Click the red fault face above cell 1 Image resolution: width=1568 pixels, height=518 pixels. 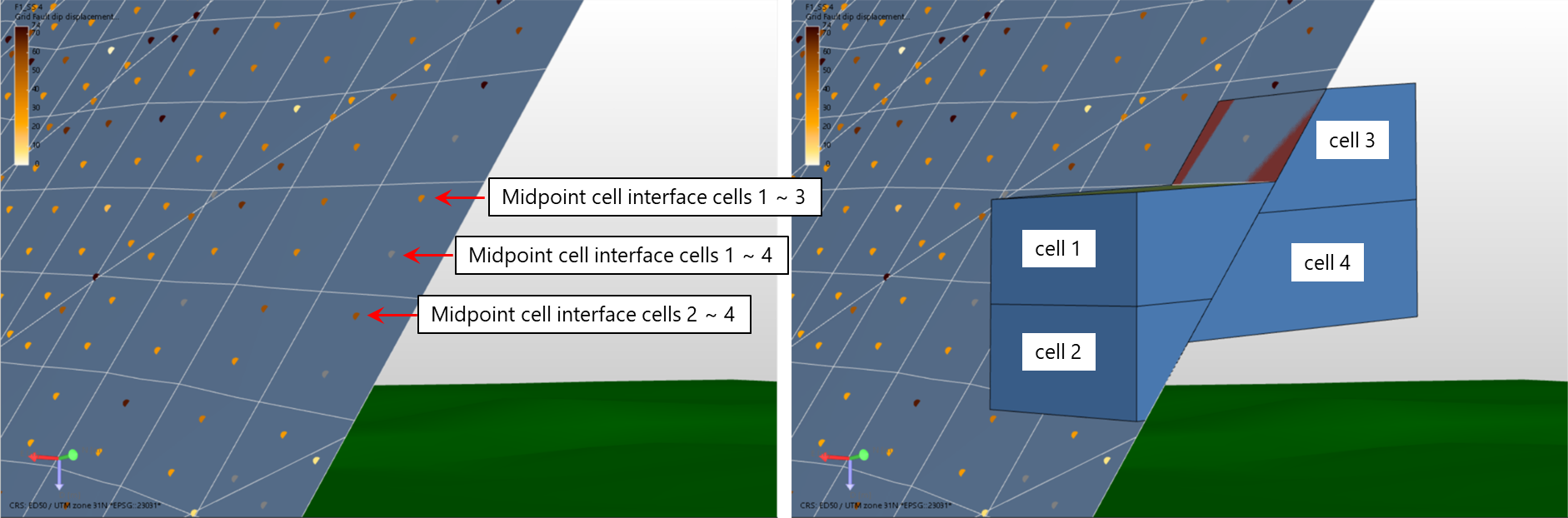[x=1200, y=142]
